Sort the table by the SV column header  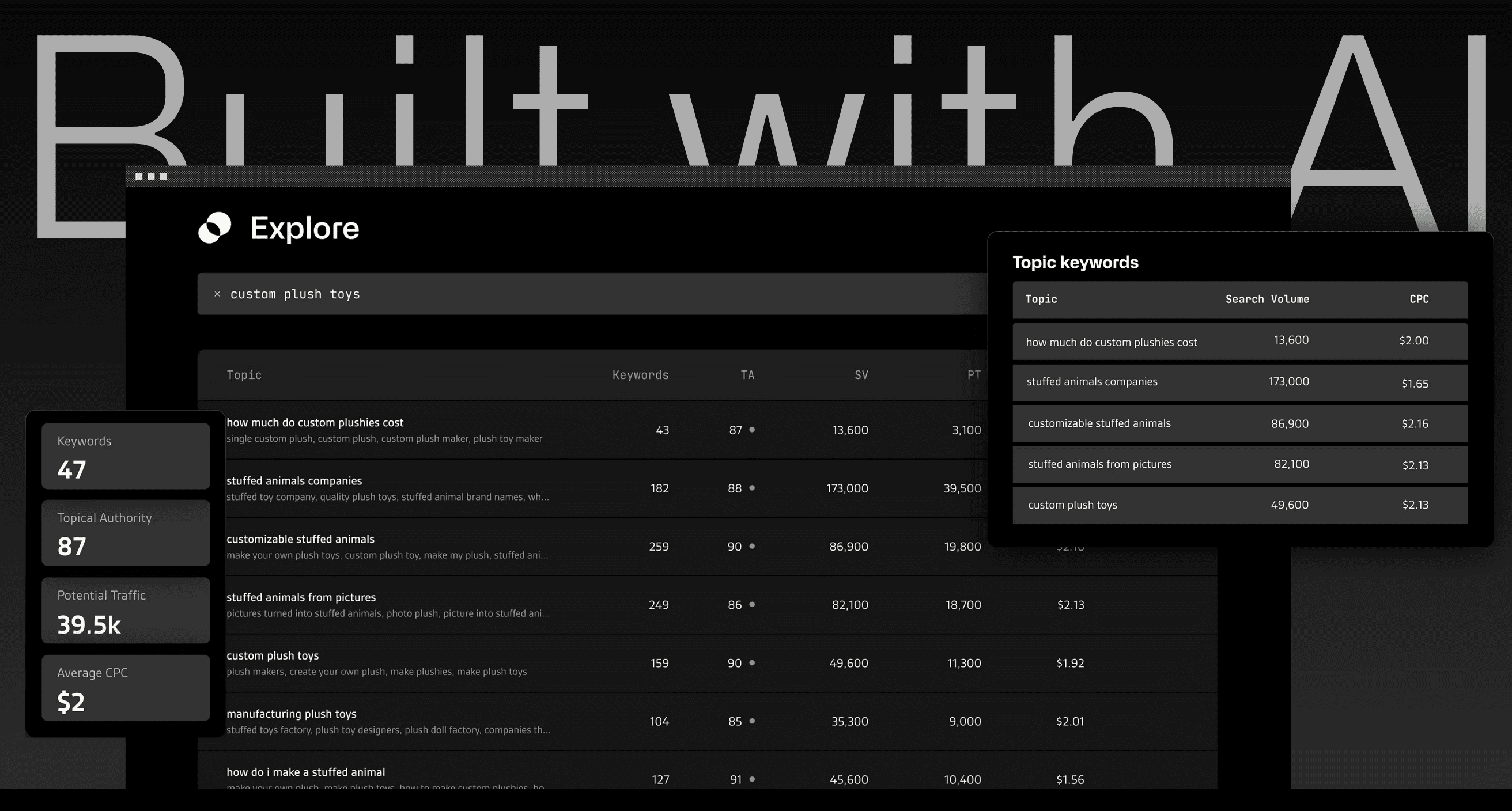coord(860,375)
